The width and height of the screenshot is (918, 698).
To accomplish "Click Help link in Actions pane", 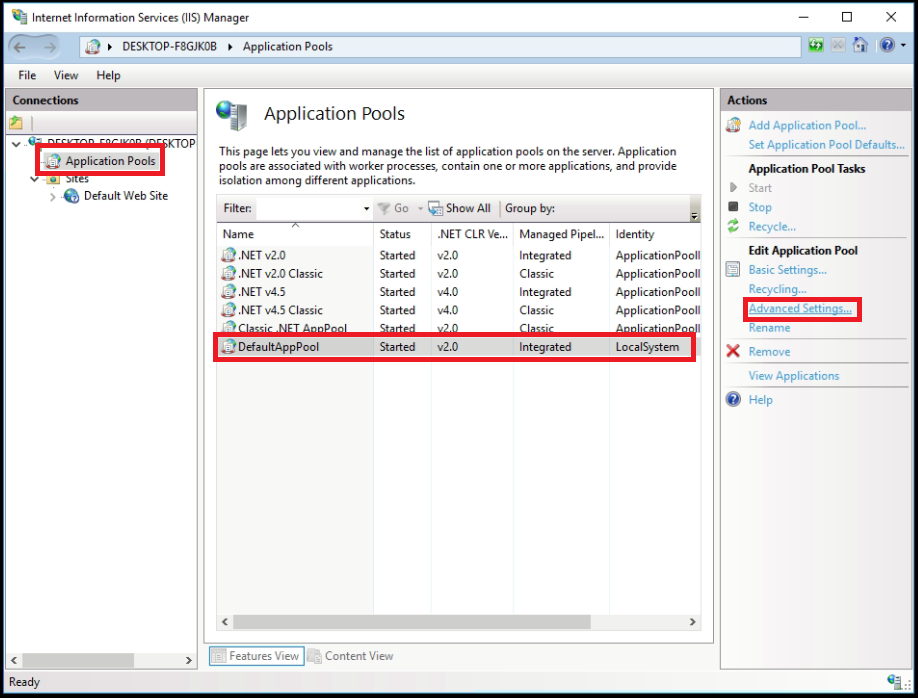I will pyautogui.click(x=761, y=400).
